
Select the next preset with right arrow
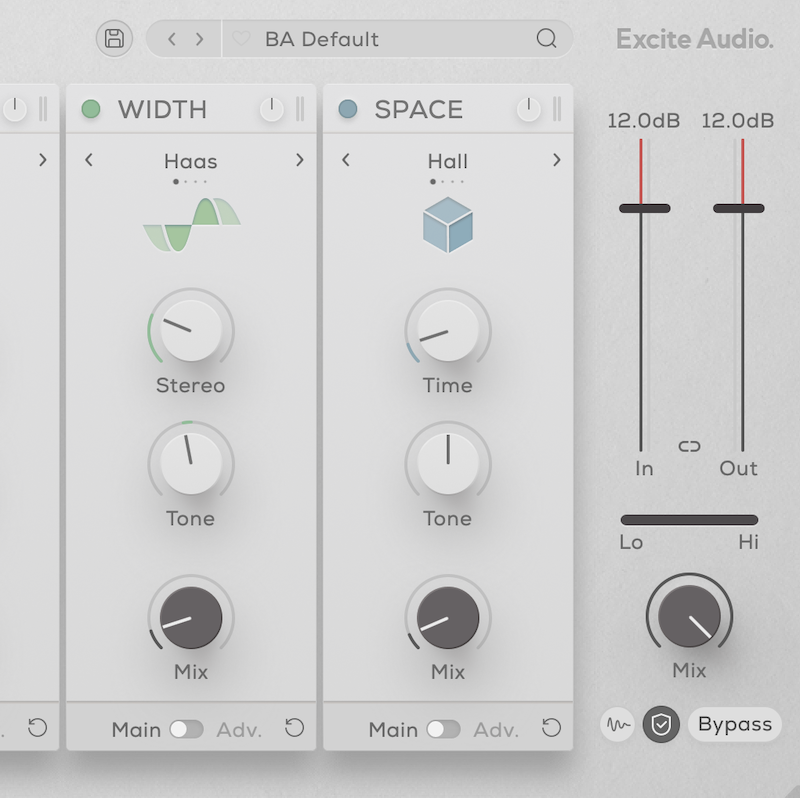tap(200, 40)
